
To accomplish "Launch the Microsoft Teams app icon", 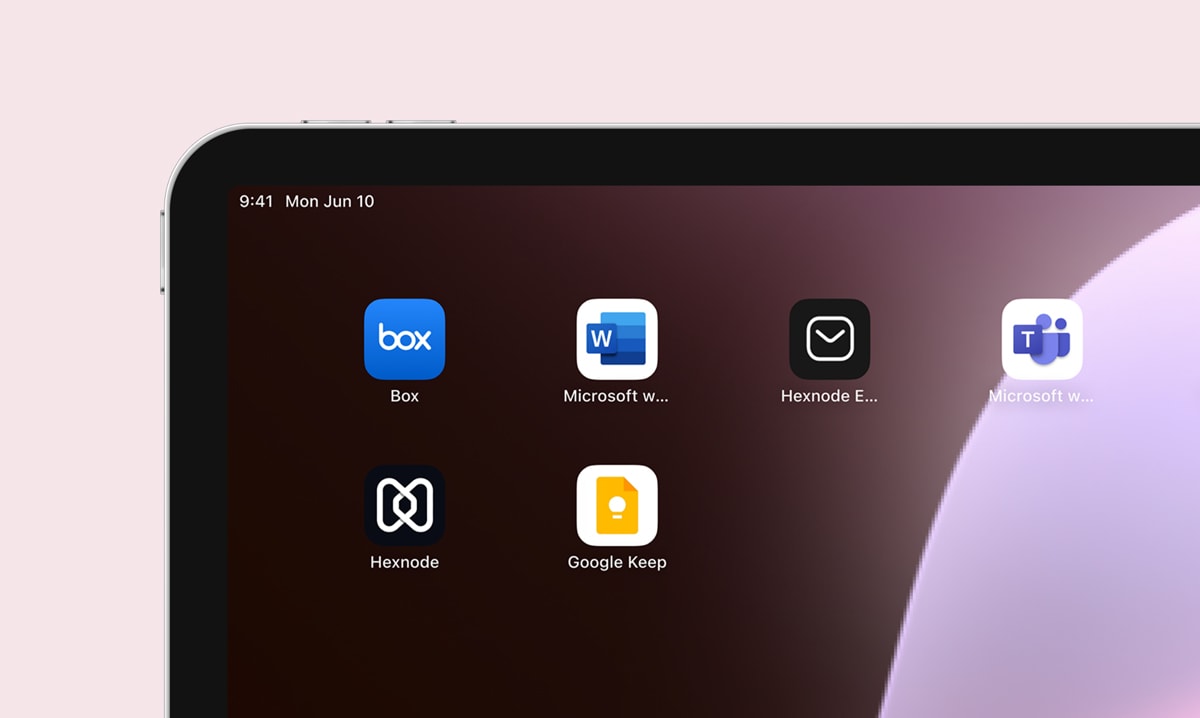I will click(1042, 339).
